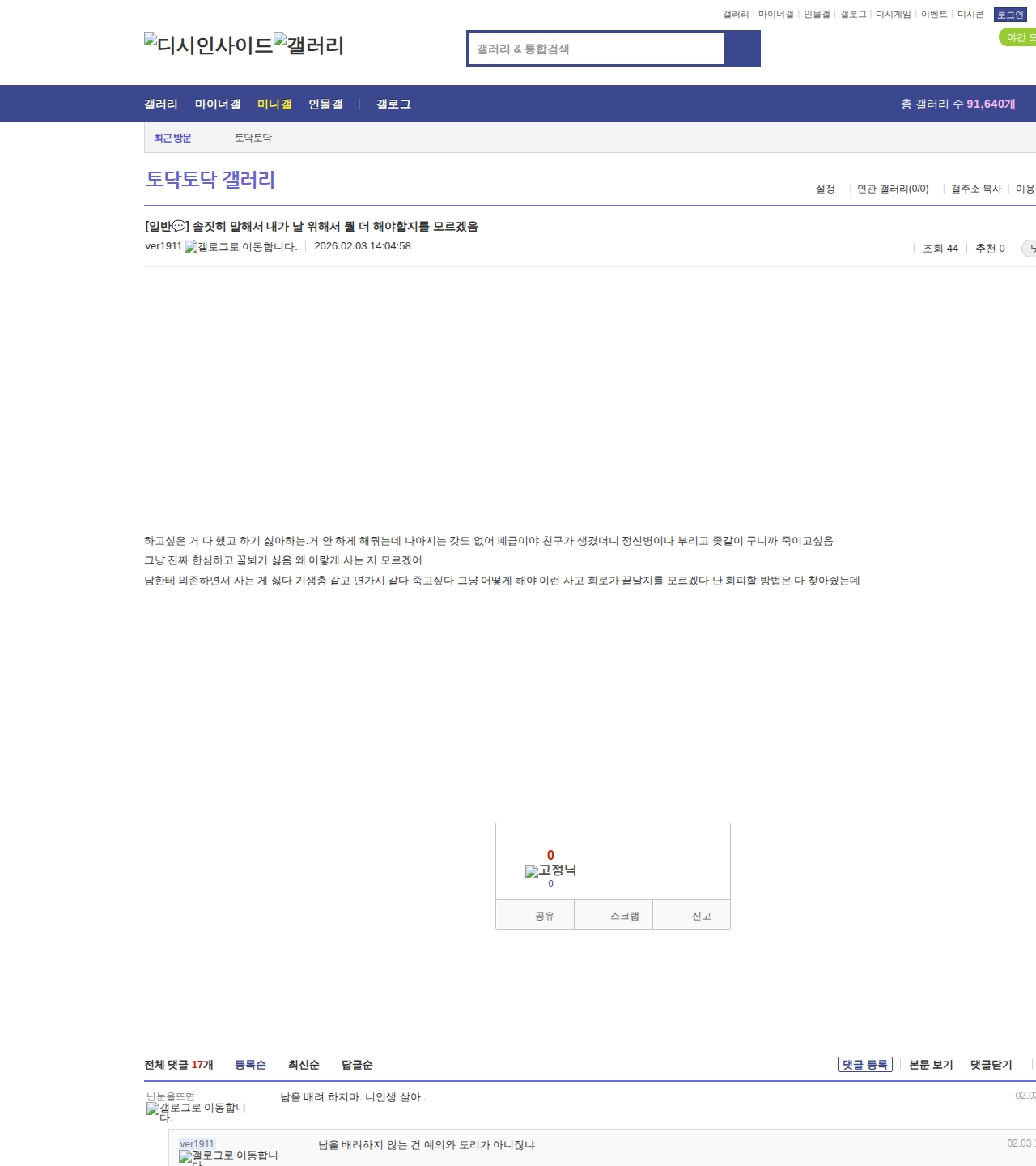Focus the 갤러리 & 통합검색 search field
The width and height of the screenshot is (1036, 1166).
tap(597, 49)
